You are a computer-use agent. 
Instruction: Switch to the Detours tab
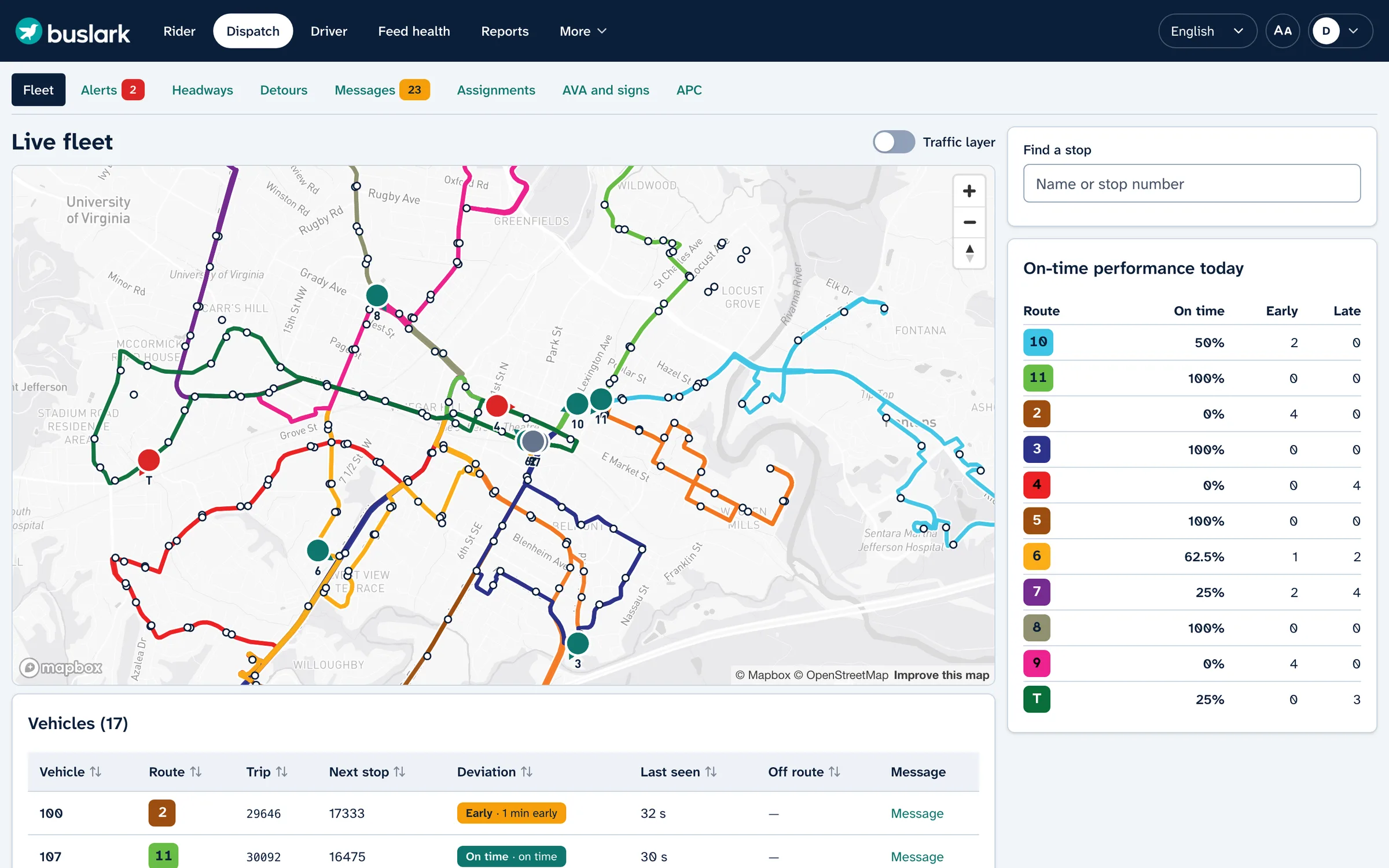(x=284, y=90)
